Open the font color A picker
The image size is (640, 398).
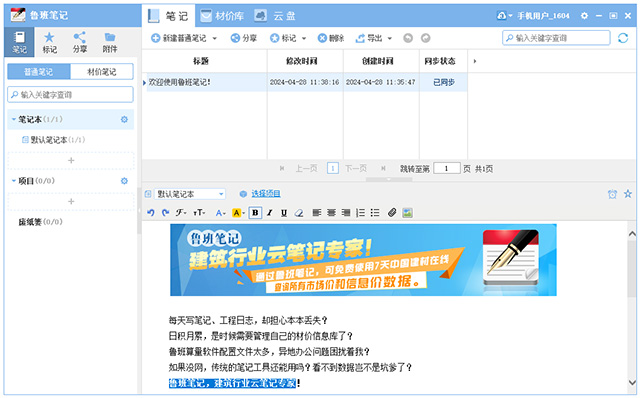pos(220,213)
